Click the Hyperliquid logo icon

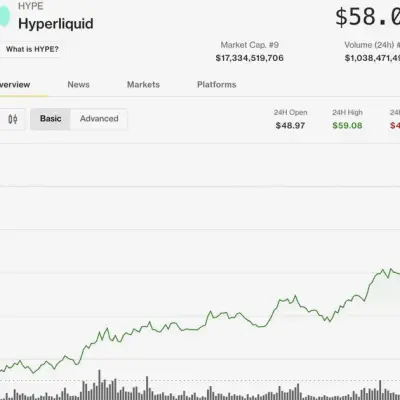point(4,15)
